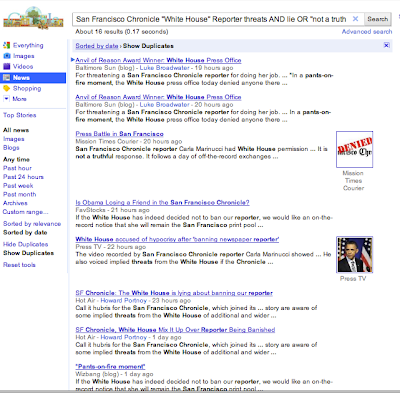The width and height of the screenshot is (400, 393).
Task: Open Anvil of Reason result from 20 hours ago
Action: pyautogui.click(x=158, y=97)
